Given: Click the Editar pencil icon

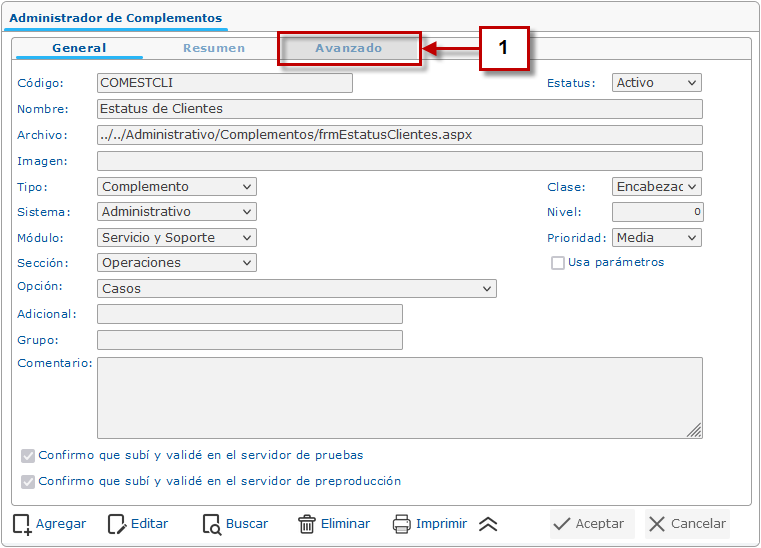Looking at the screenshot, I should [117, 524].
